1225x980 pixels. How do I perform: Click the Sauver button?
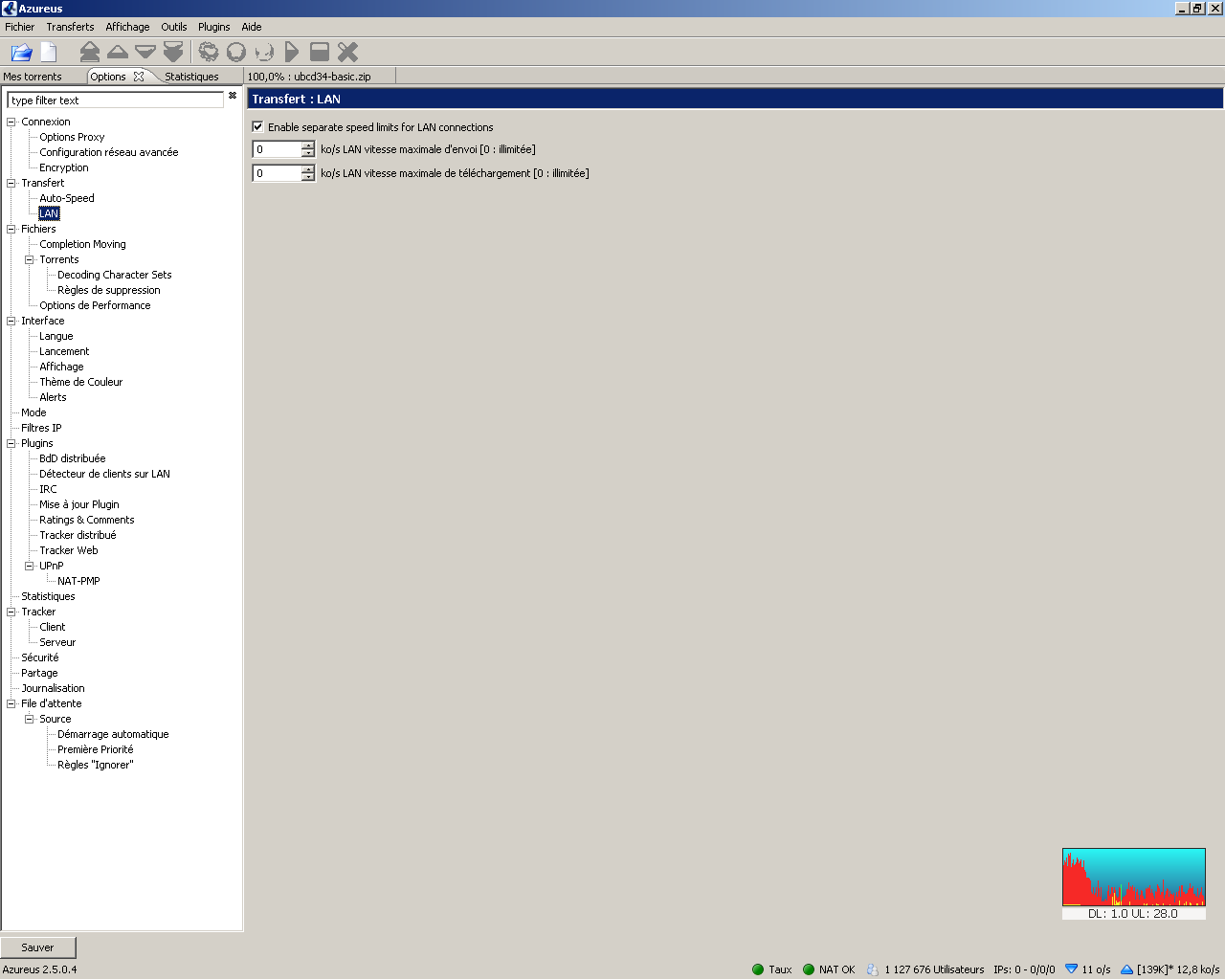coord(38,947)
